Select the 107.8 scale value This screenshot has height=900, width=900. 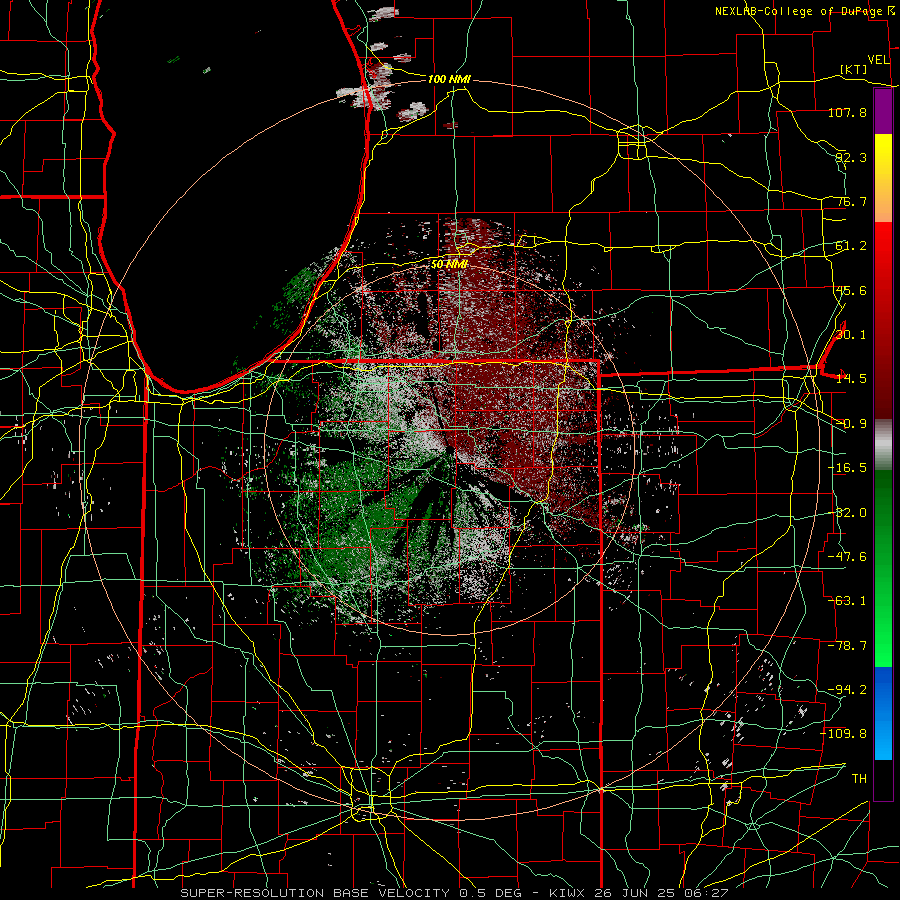click(x=847, y=112)
